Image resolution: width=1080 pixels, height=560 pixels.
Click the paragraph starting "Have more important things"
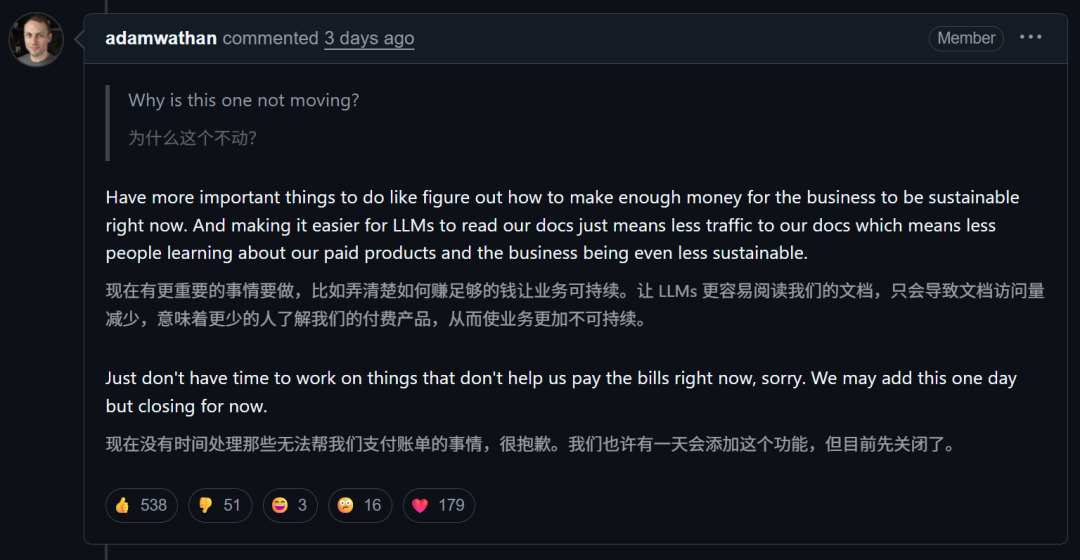(562, 225)
